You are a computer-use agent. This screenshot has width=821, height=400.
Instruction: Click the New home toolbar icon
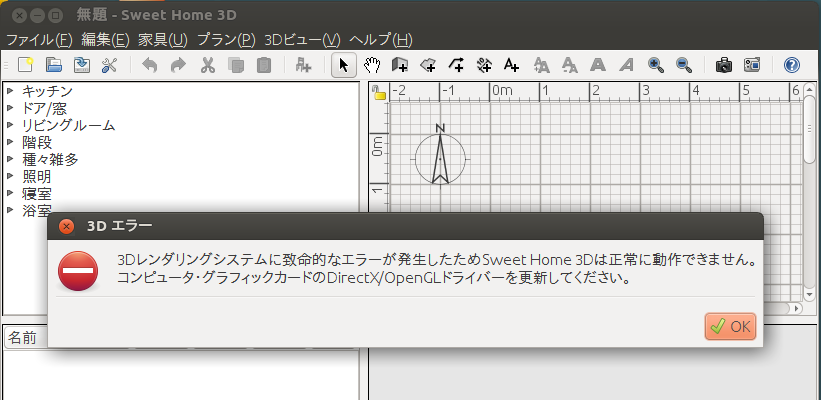click(25, 65)
